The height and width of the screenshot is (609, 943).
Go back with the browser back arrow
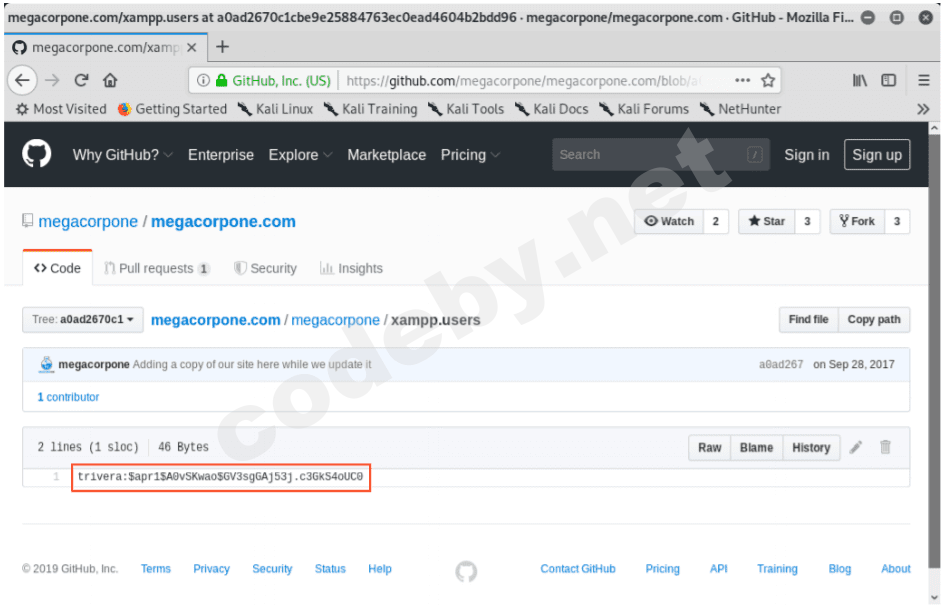(23, 80)
